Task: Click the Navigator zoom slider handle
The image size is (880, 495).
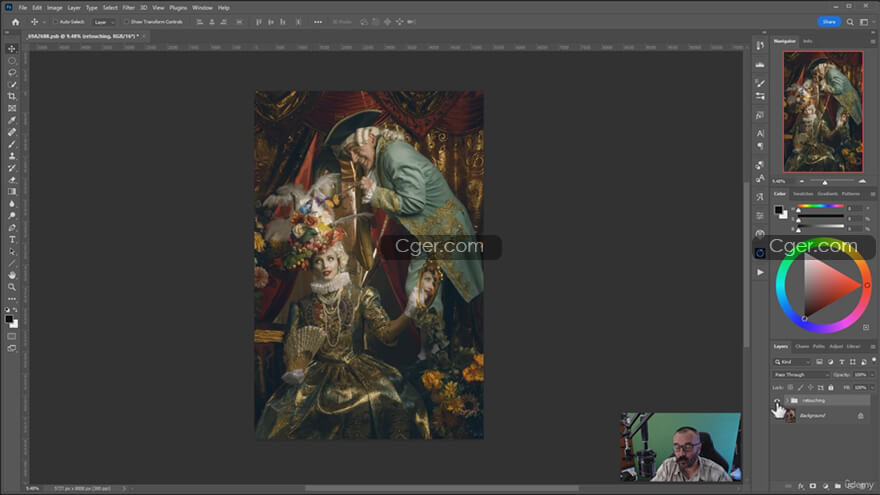Action: tap(824, 182)
